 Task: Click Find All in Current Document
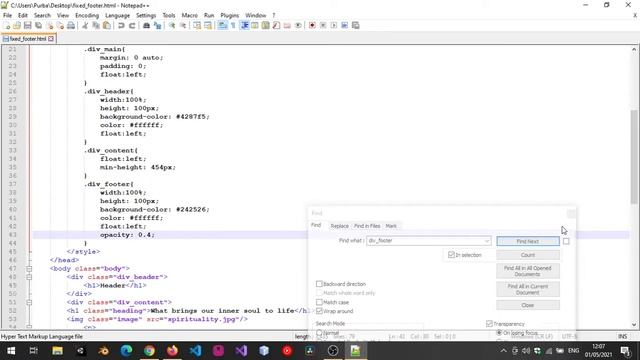(x=528, y=289)
